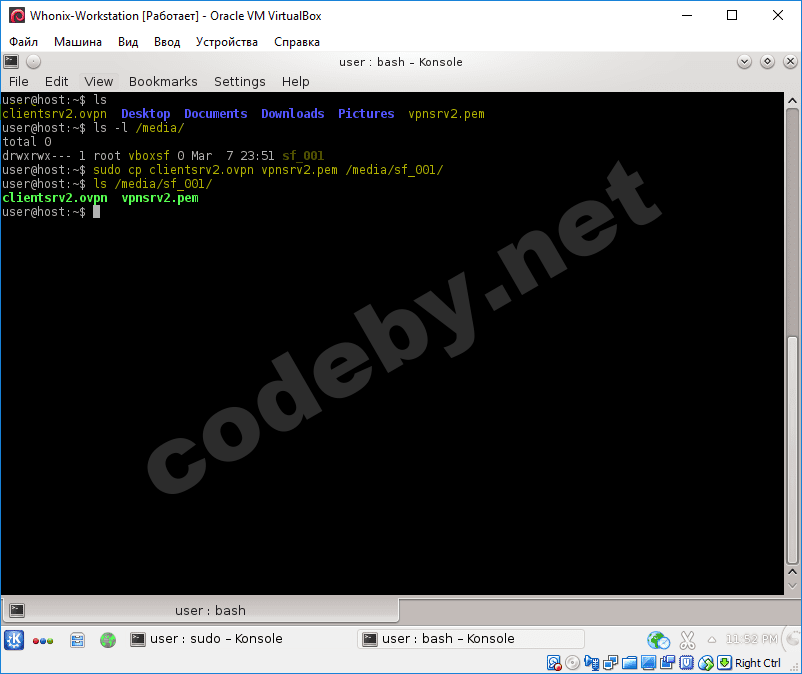Click the hard disk activity icon in VirtualBox status bar
Screen dimensions: 802x674
[x=553, y=663]
